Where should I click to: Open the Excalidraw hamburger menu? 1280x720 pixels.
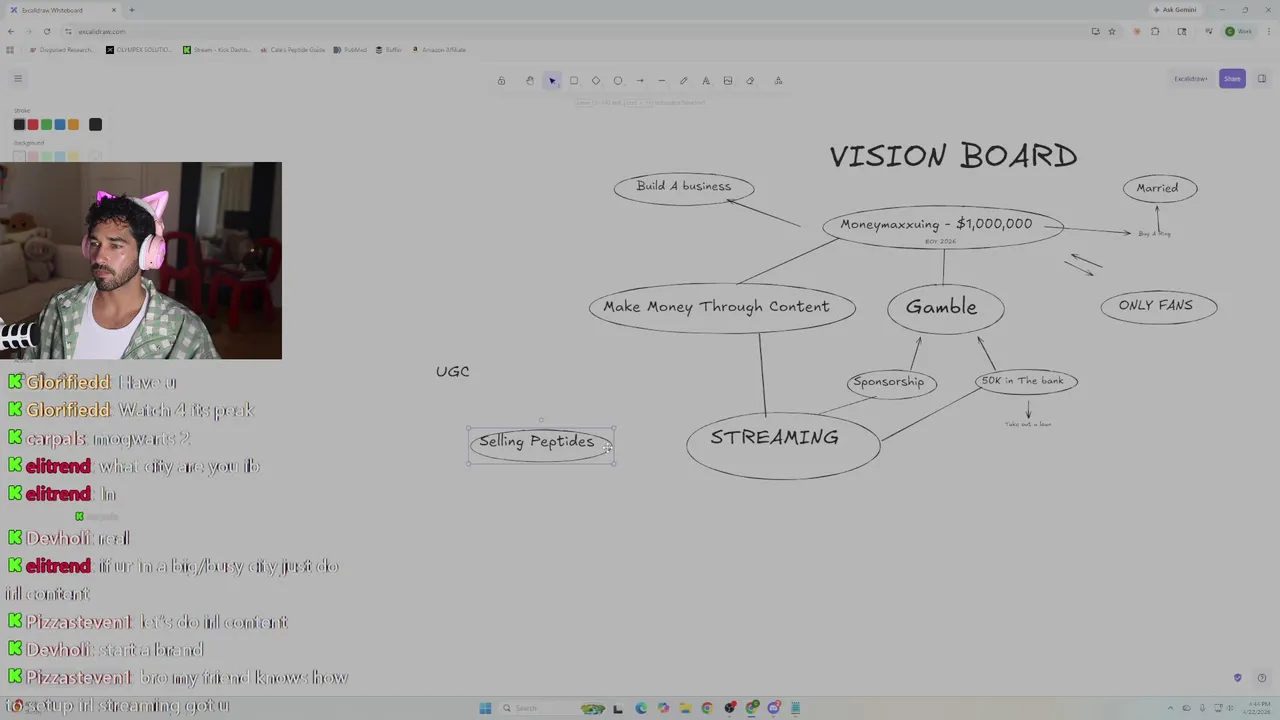point(17,78)
